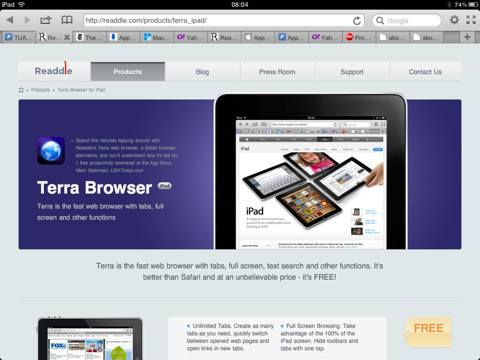The width and height of the screenshot is (480, 360).
Task: Switch to the App... tab beside the The... tab
Action: click(124, 37)
